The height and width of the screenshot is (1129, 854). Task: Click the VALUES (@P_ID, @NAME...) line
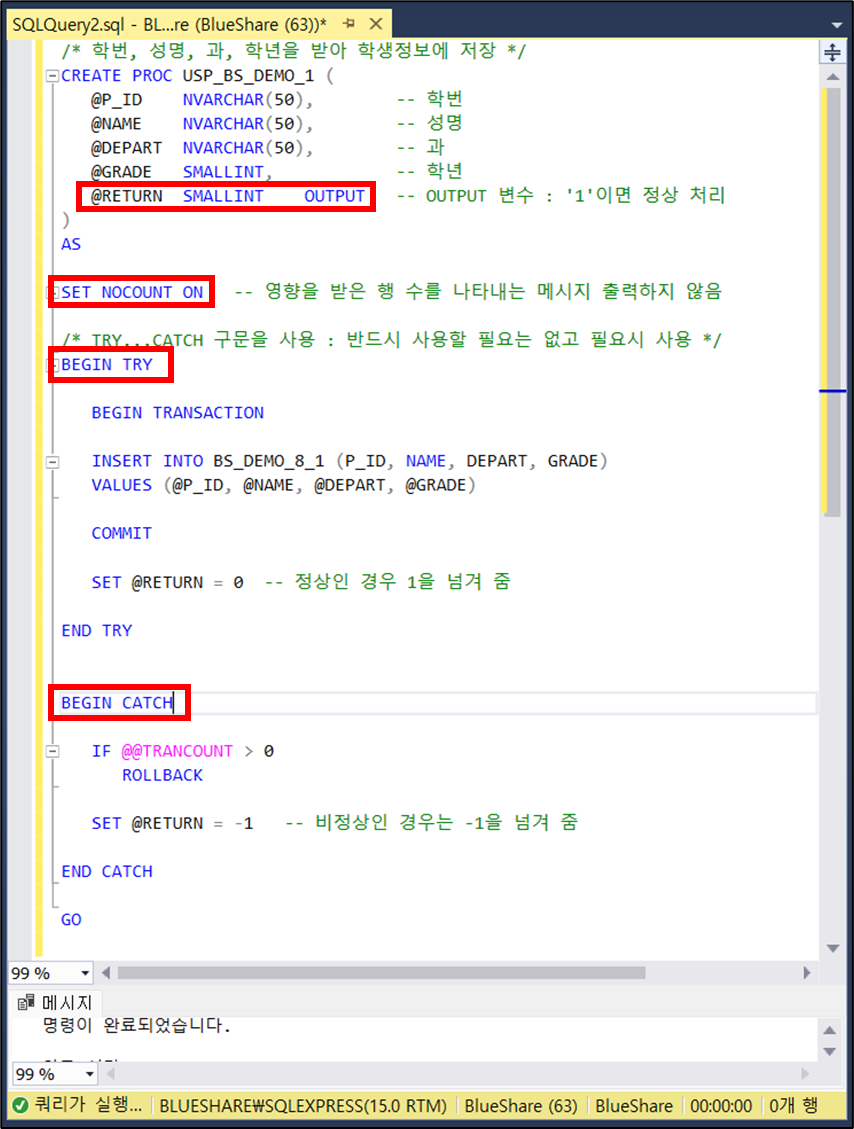click(284, 485)
